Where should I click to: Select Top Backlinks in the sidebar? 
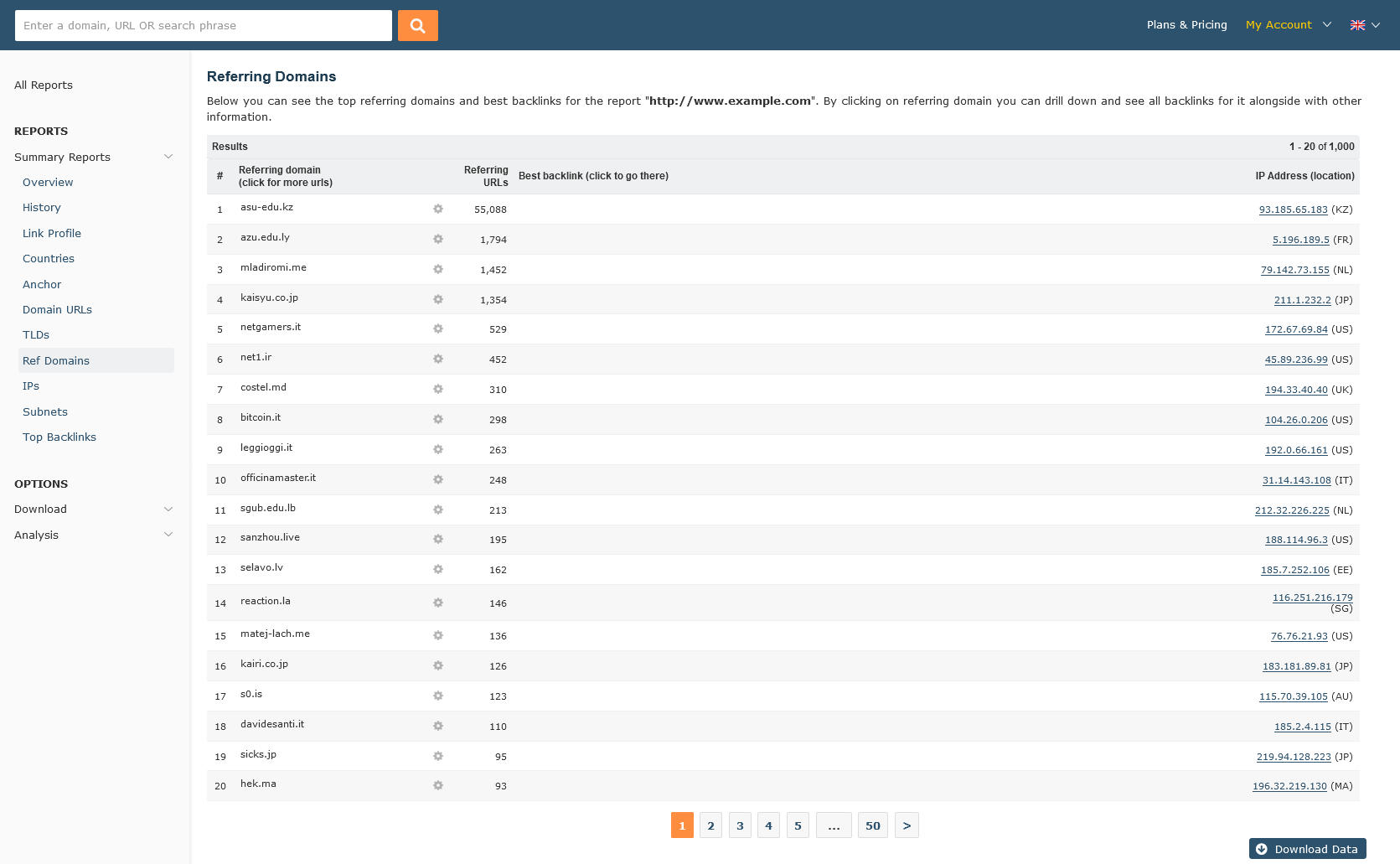59,437
